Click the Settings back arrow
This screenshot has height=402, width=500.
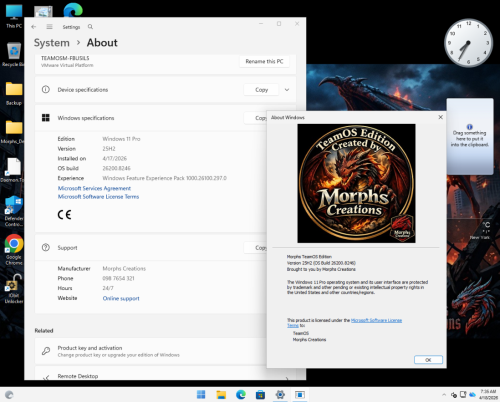click(x=34, y=27)
